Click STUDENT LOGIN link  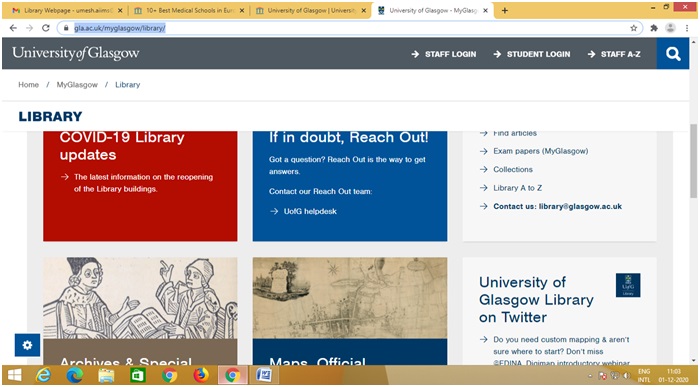pyautogui.click(x=532, y=54)
